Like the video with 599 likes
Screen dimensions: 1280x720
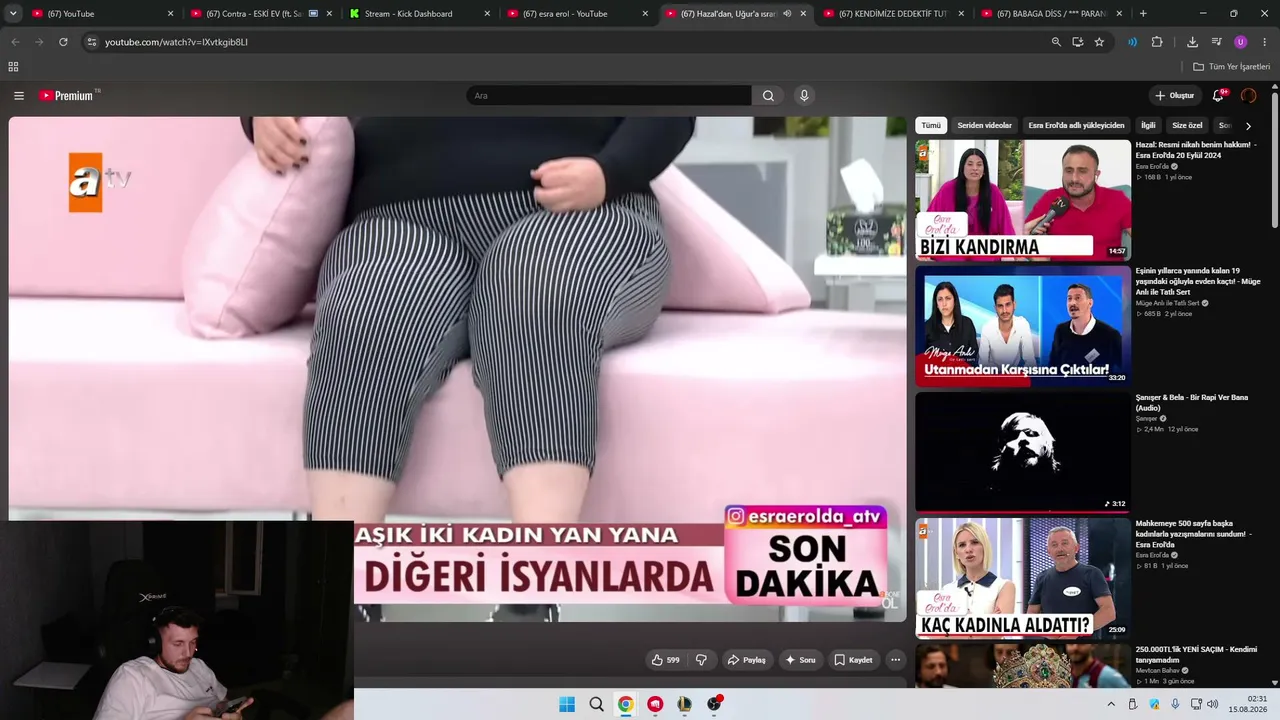click(x=665, y=660)
